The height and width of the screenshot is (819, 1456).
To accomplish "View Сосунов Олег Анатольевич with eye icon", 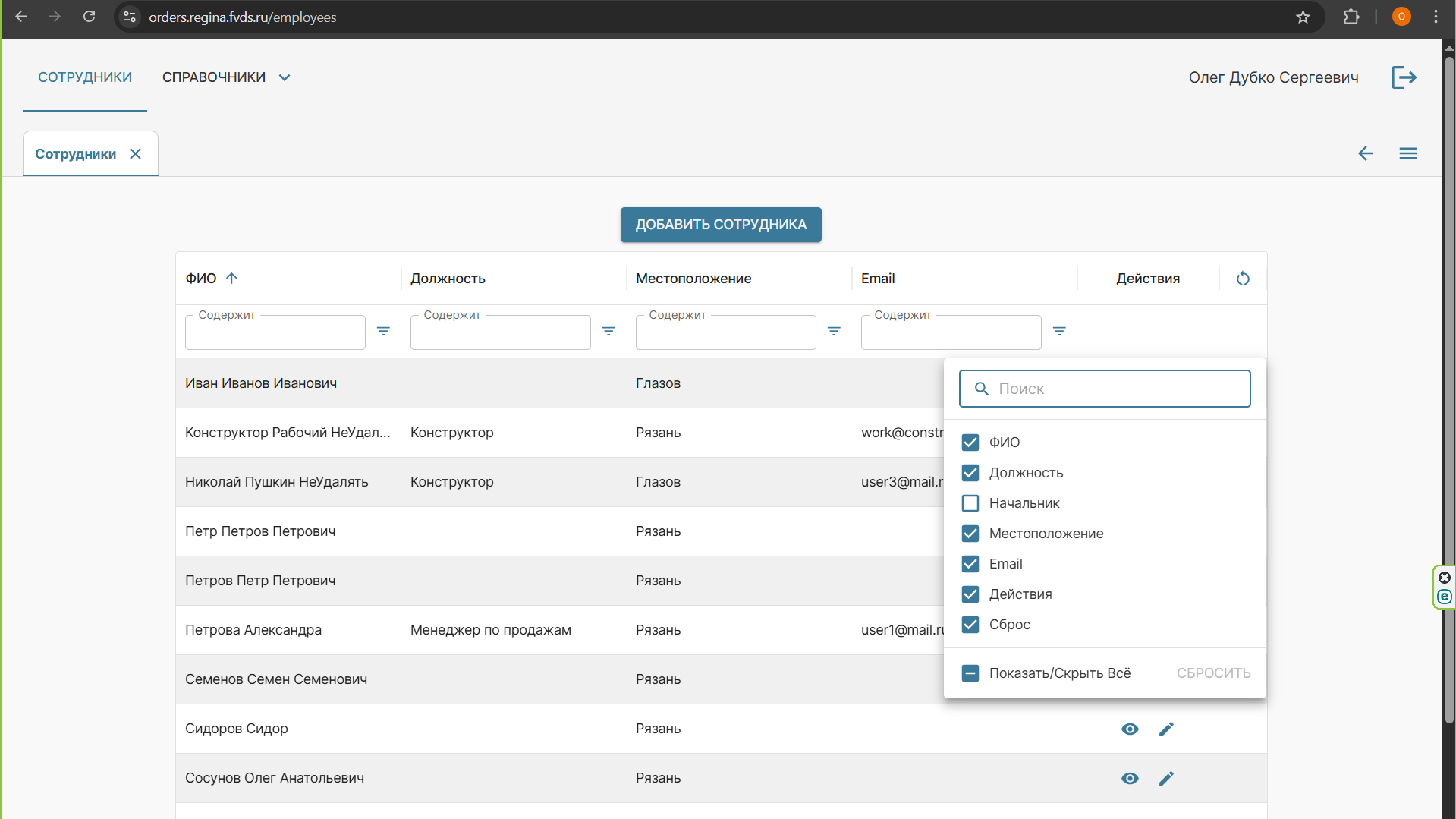I will [x=1130, y=778].
